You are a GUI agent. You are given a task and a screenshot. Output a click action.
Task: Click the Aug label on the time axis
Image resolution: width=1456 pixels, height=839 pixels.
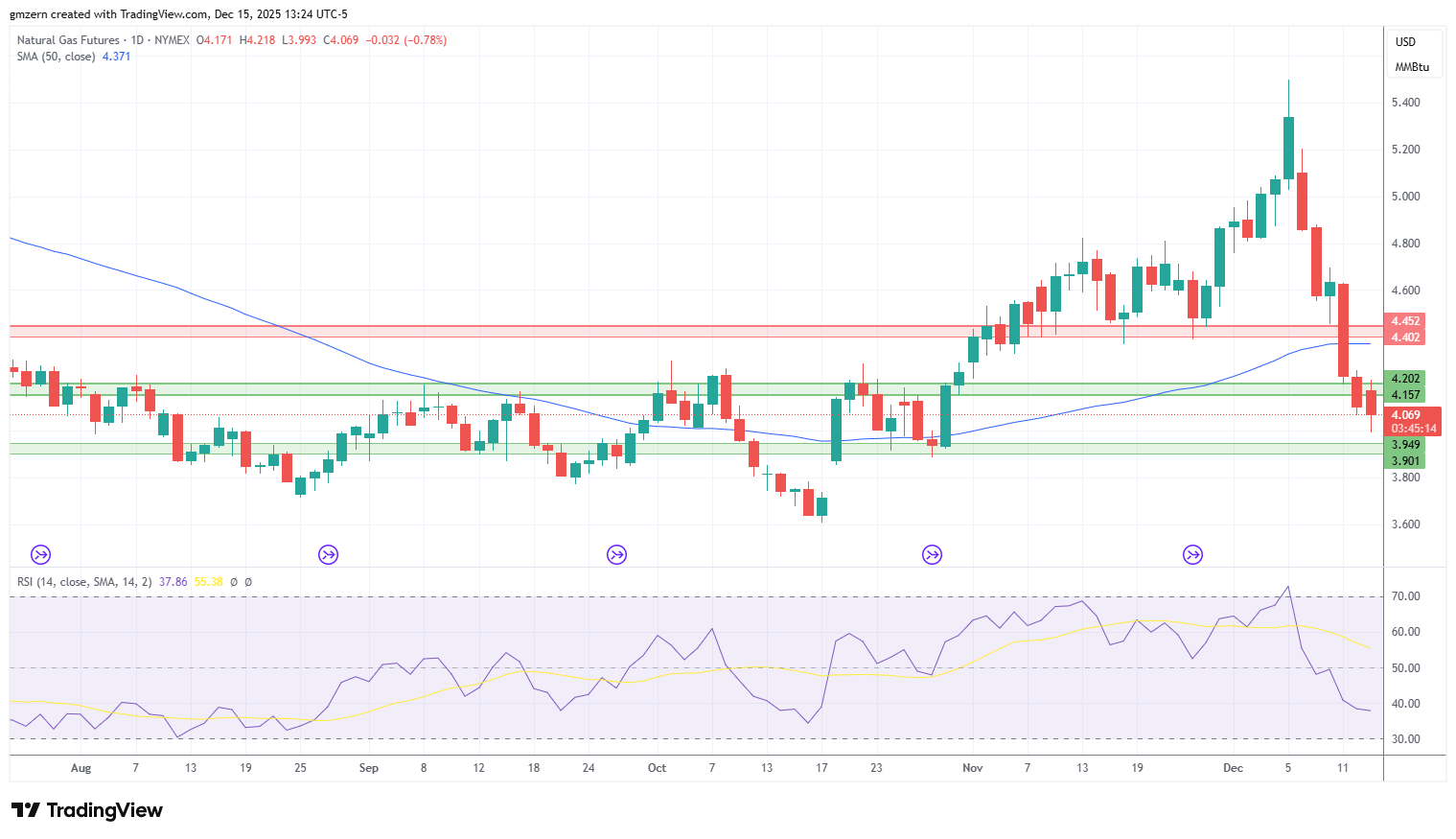(81, 768)
